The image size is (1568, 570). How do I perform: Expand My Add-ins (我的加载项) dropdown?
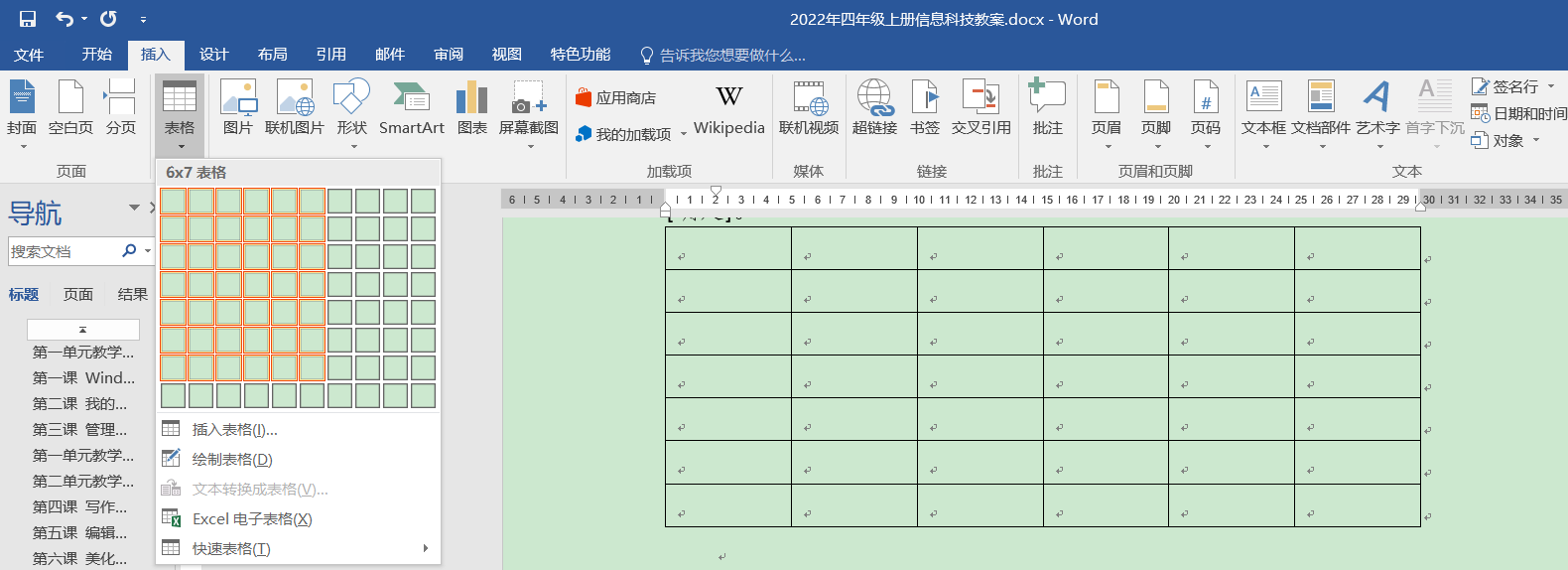(x=684, y=135)
